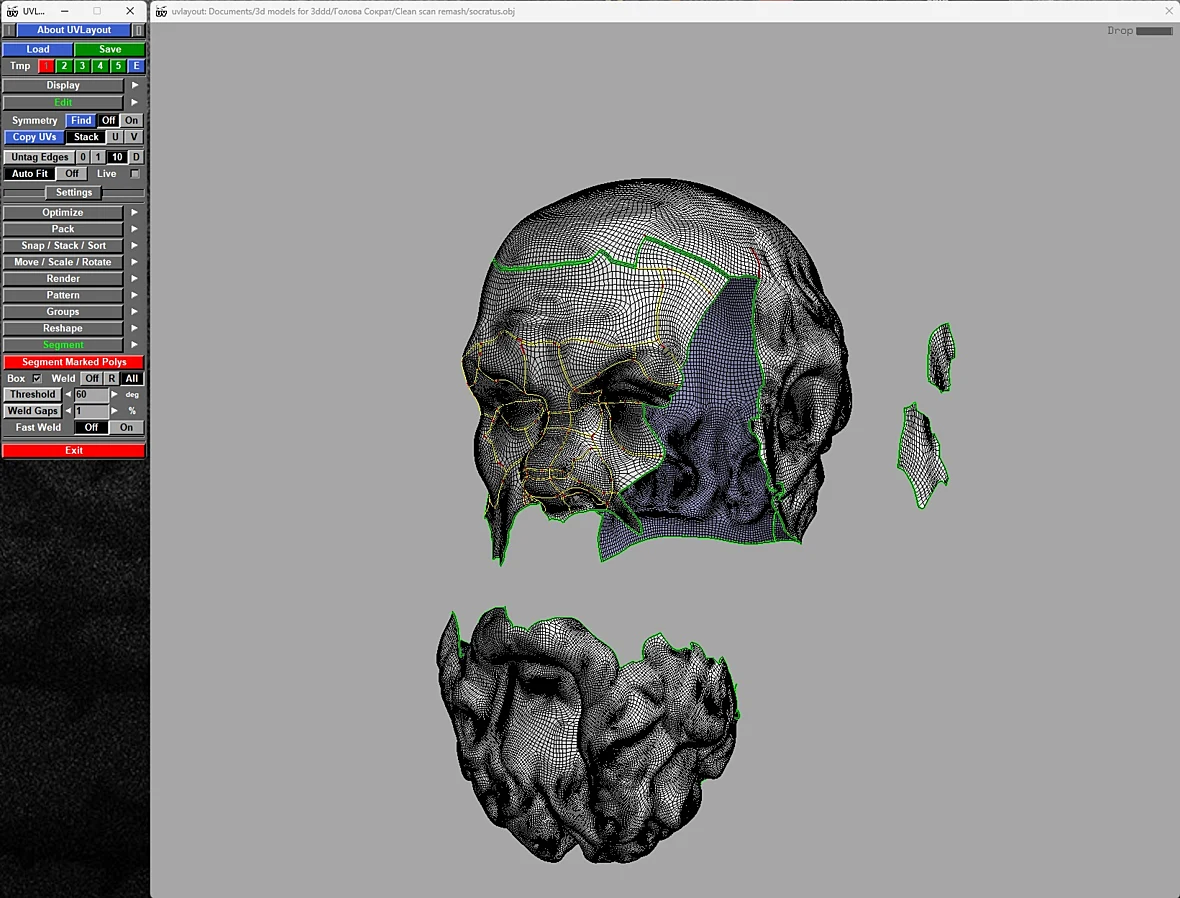This screenshot has height=898, width=1180.
Task: Expand the Display panel arrow
Action: pyautogui.click(x=135, y=86)
